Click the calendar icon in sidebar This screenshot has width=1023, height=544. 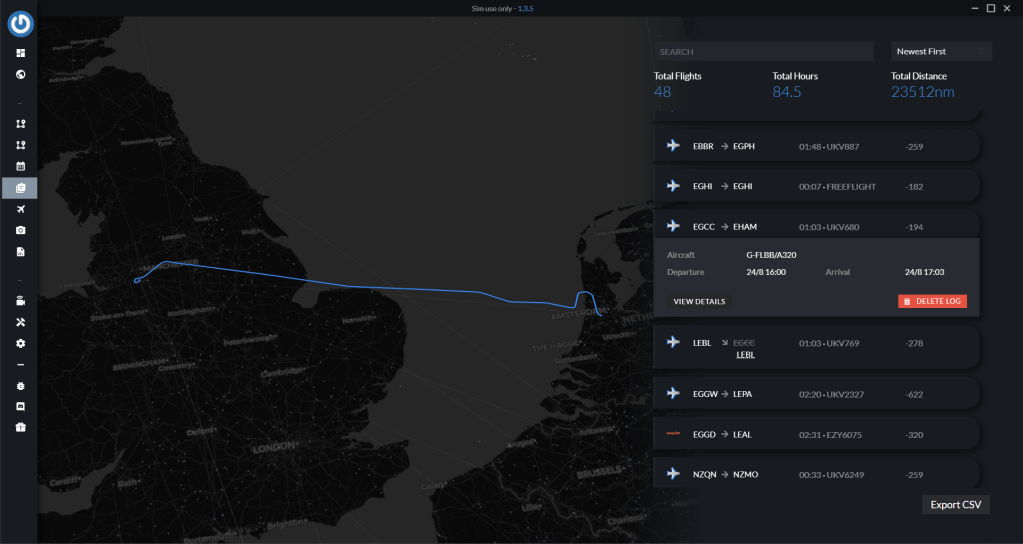[x=20, y=166]
